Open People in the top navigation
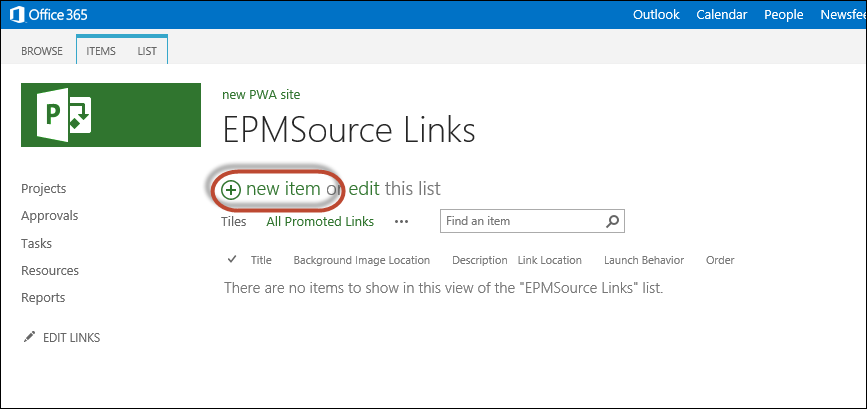The width and height of the screenshot is (867, 409). pyautogui.click(x=784, y=15)
